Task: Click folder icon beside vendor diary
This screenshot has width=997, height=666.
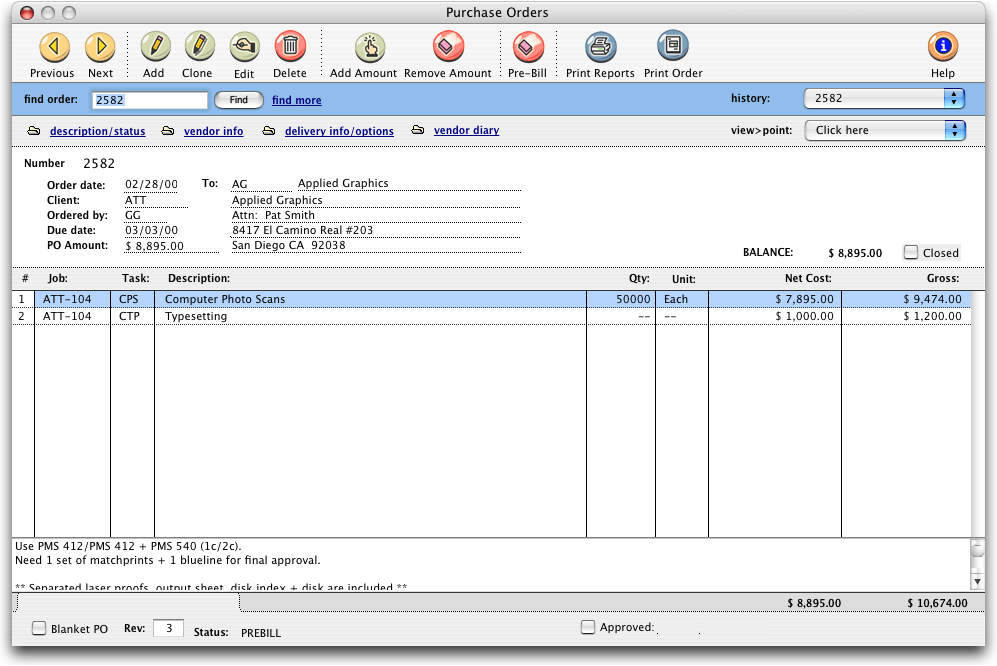Action: point(418,130)
